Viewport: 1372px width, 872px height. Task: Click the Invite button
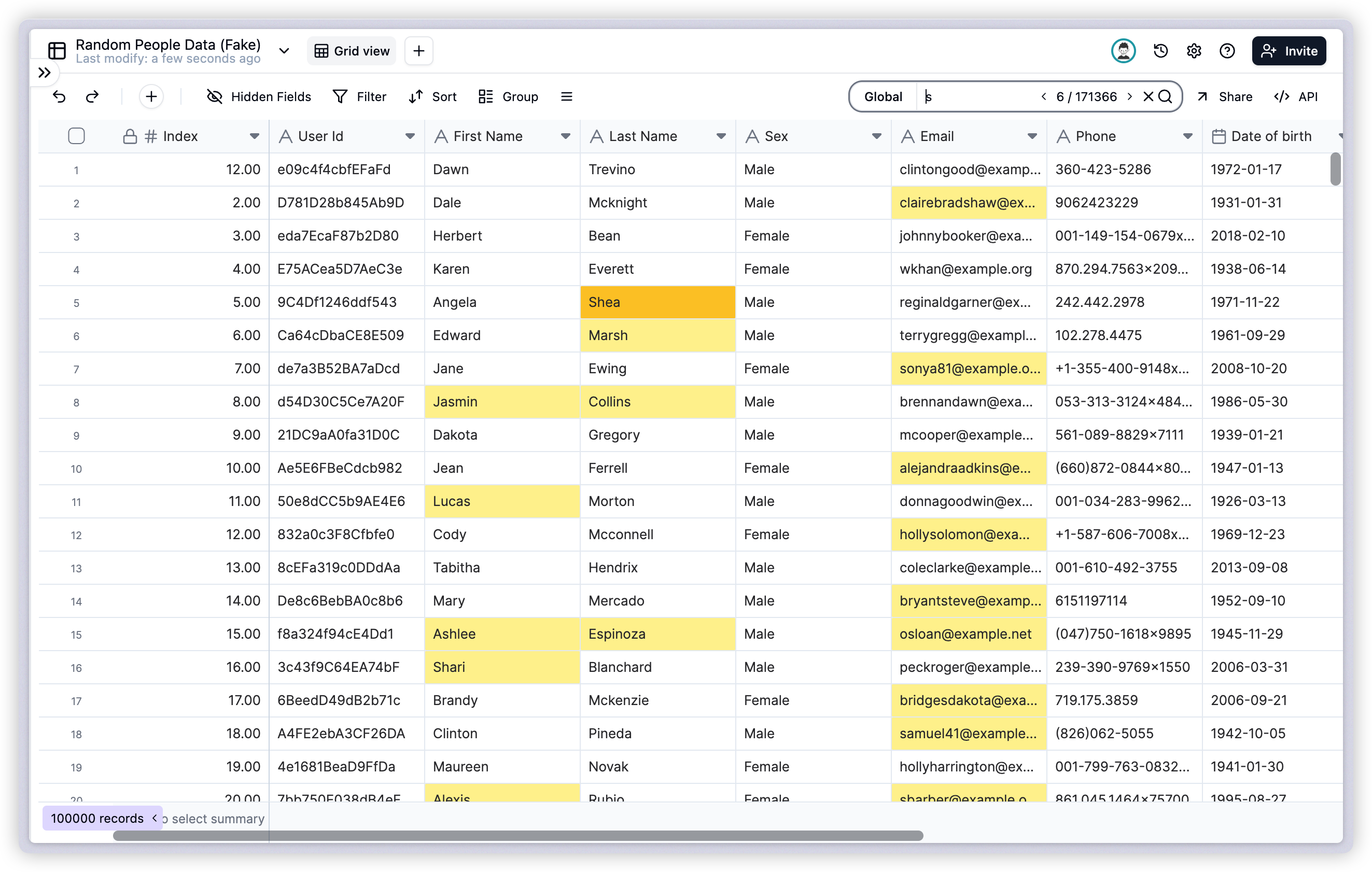pyautogui.click(x=1289, y=51)
